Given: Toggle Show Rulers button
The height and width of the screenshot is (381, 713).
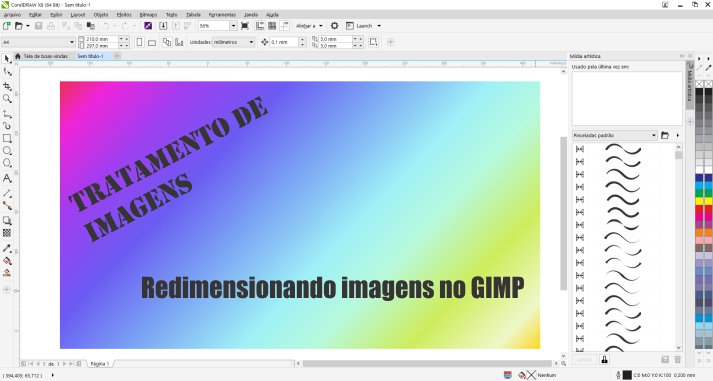Looking at the screenshot, I should (x=260, y=26).
